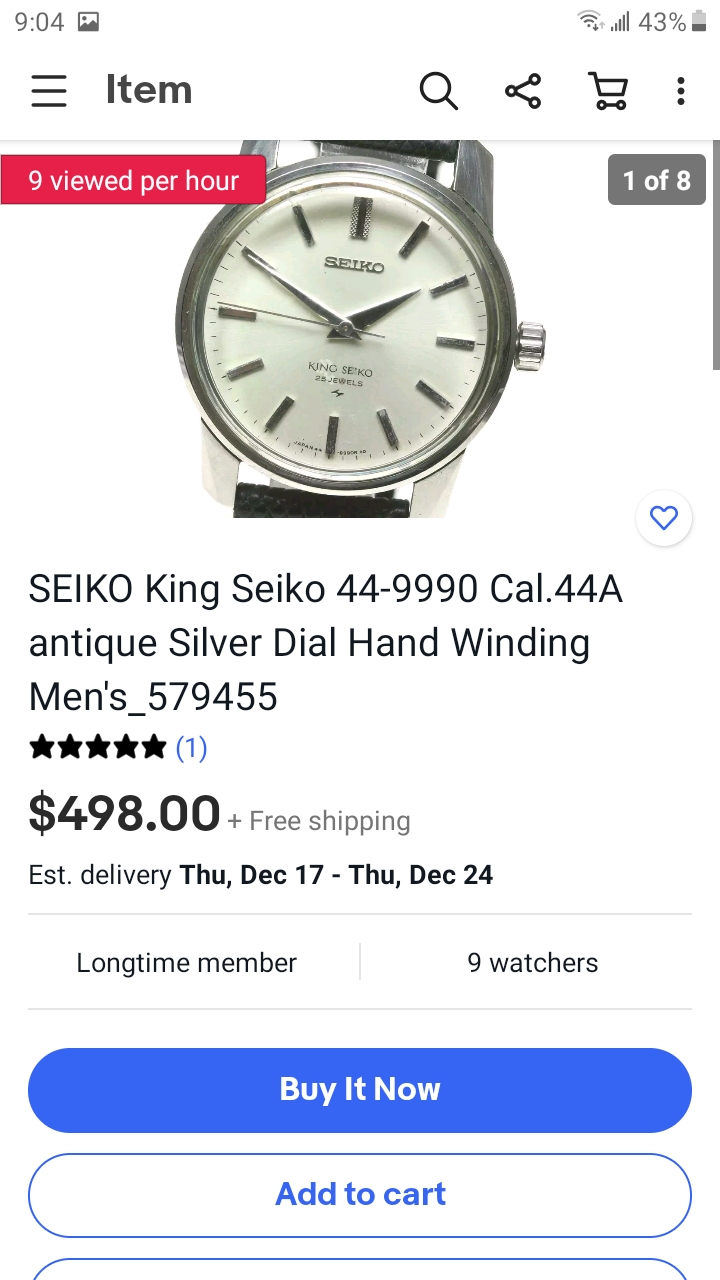Open the Seiko watch product image

(360, 330)
